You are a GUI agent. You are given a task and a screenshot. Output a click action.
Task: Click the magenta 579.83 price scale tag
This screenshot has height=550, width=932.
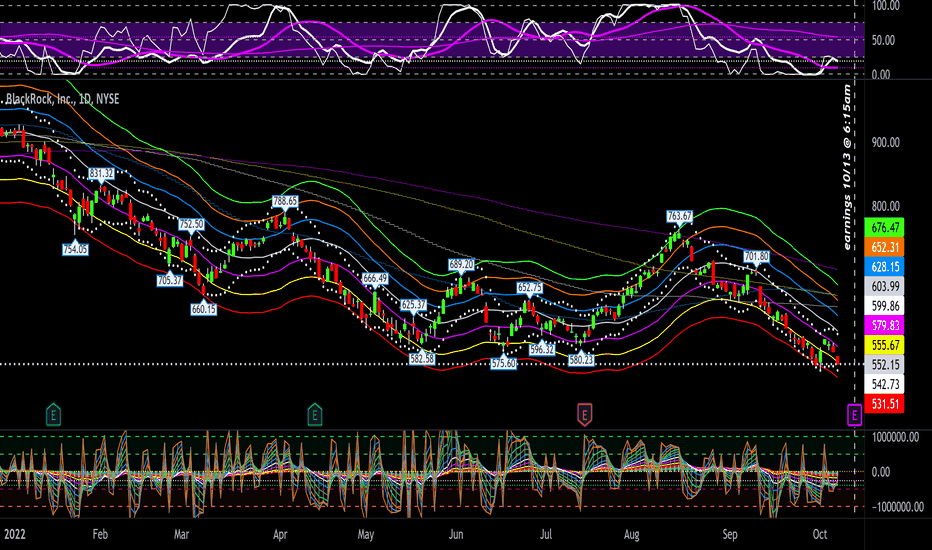tap(884, 325)
